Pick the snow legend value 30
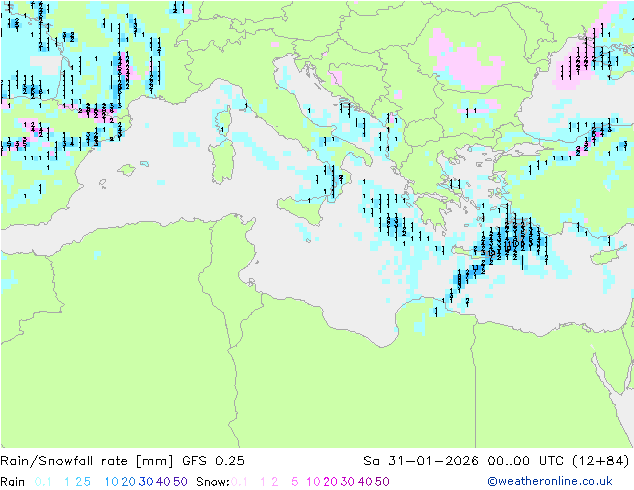634x490 pixels. [348, 482]
